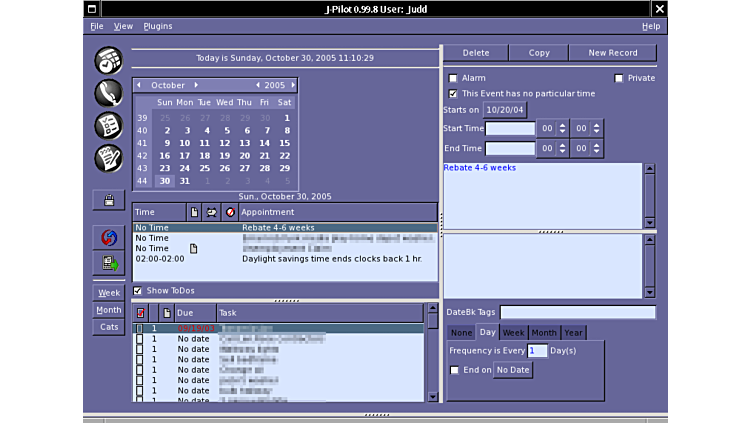
Task: Enable the Alarm checkbox
Action: click(x=453, y=78)
